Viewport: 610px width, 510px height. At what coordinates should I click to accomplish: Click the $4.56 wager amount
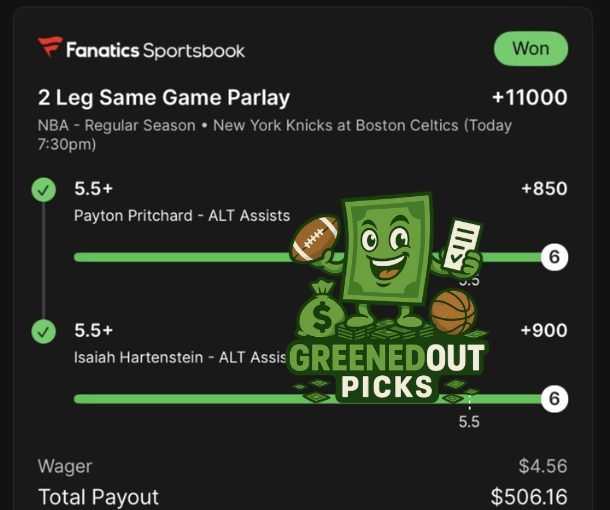(543, 466)
